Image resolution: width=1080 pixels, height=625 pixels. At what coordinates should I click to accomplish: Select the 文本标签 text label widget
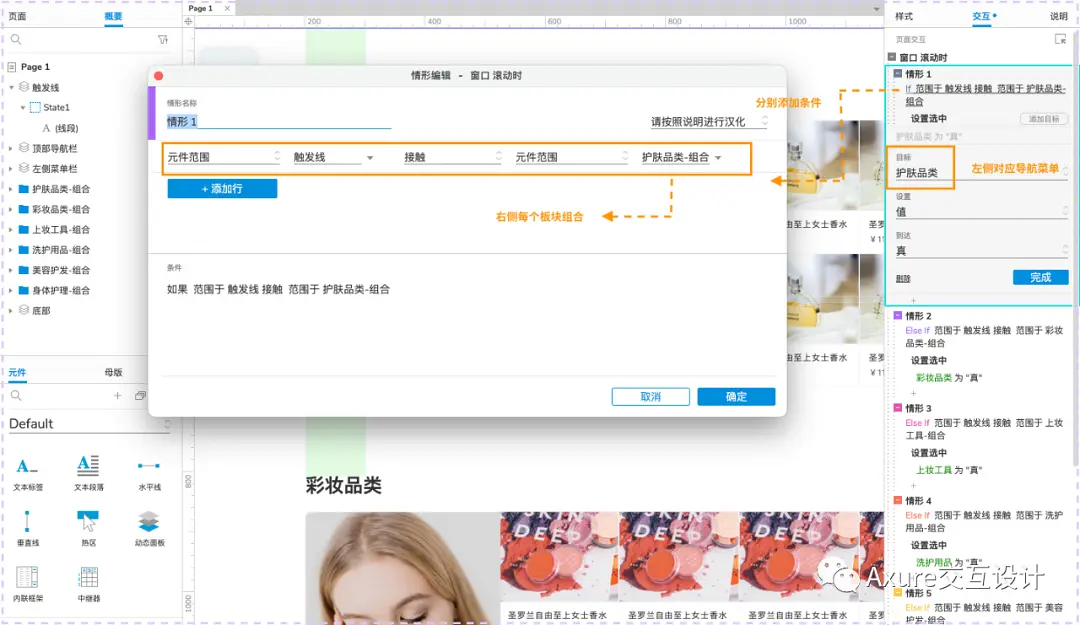click(27, 470)
